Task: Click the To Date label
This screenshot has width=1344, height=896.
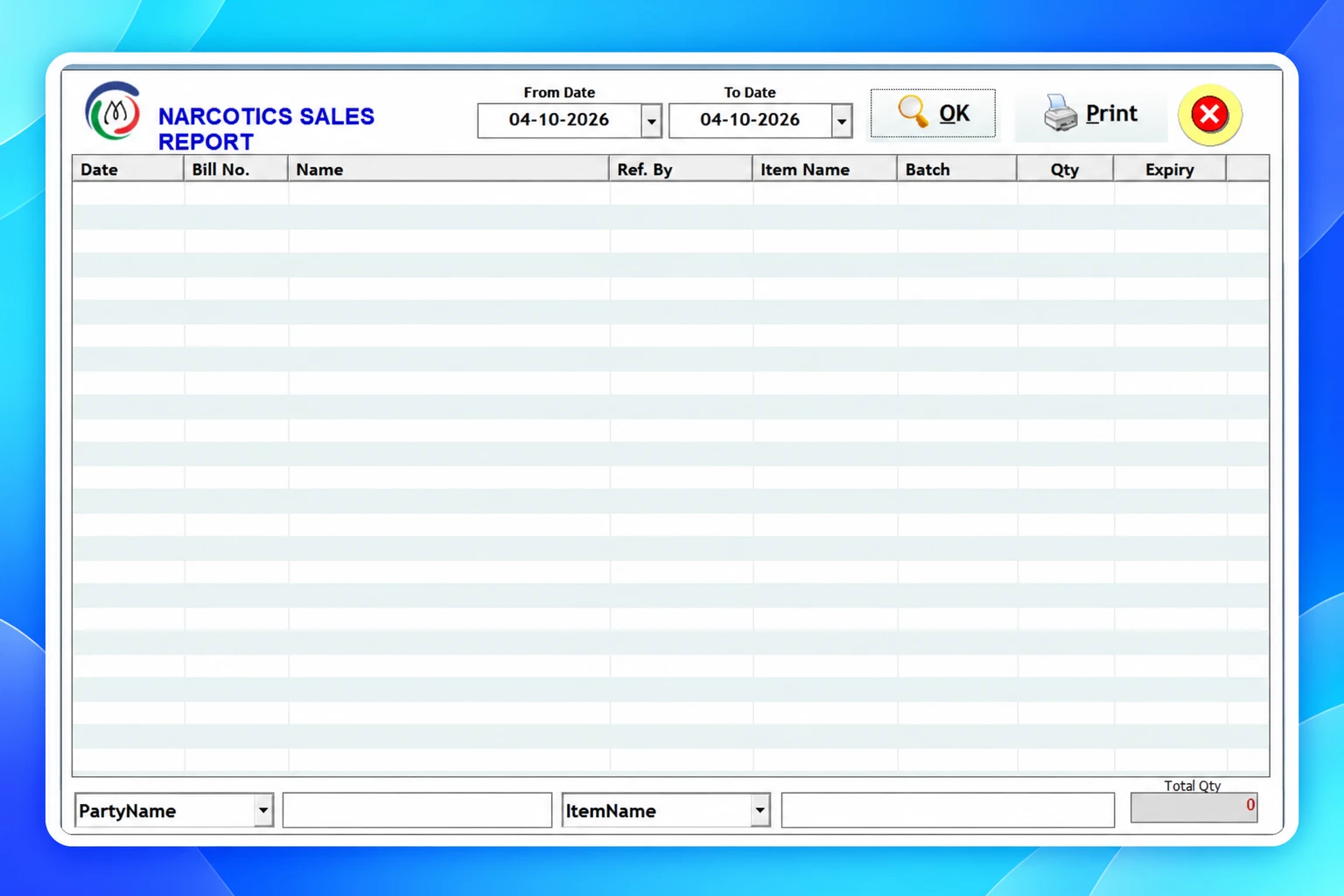Action: point(750,93)
